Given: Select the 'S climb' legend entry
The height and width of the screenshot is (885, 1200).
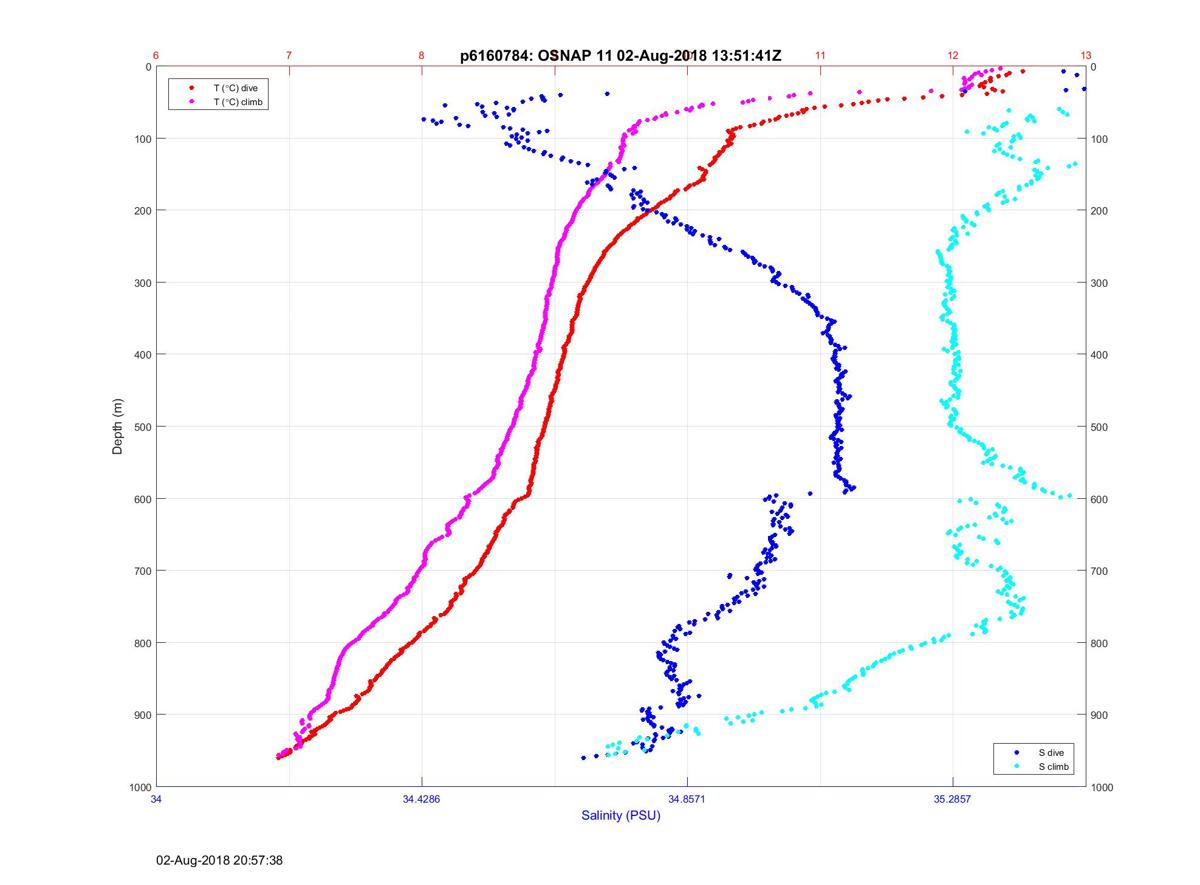Looking at the screenshot, I should point(1053,766).
